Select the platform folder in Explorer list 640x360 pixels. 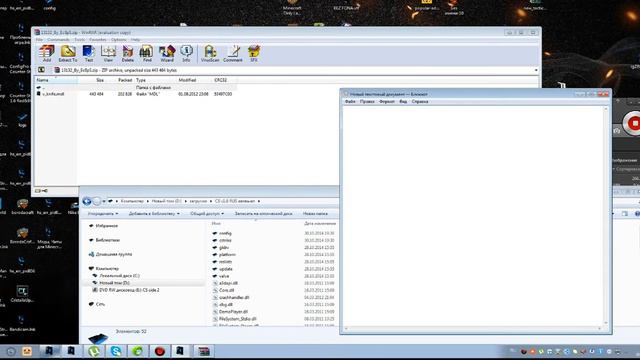[x=227, y=255]
